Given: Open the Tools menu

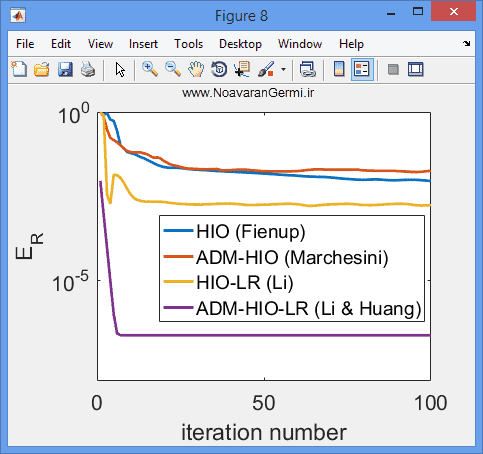Looking at the screenshot, I should coord(189,44).
